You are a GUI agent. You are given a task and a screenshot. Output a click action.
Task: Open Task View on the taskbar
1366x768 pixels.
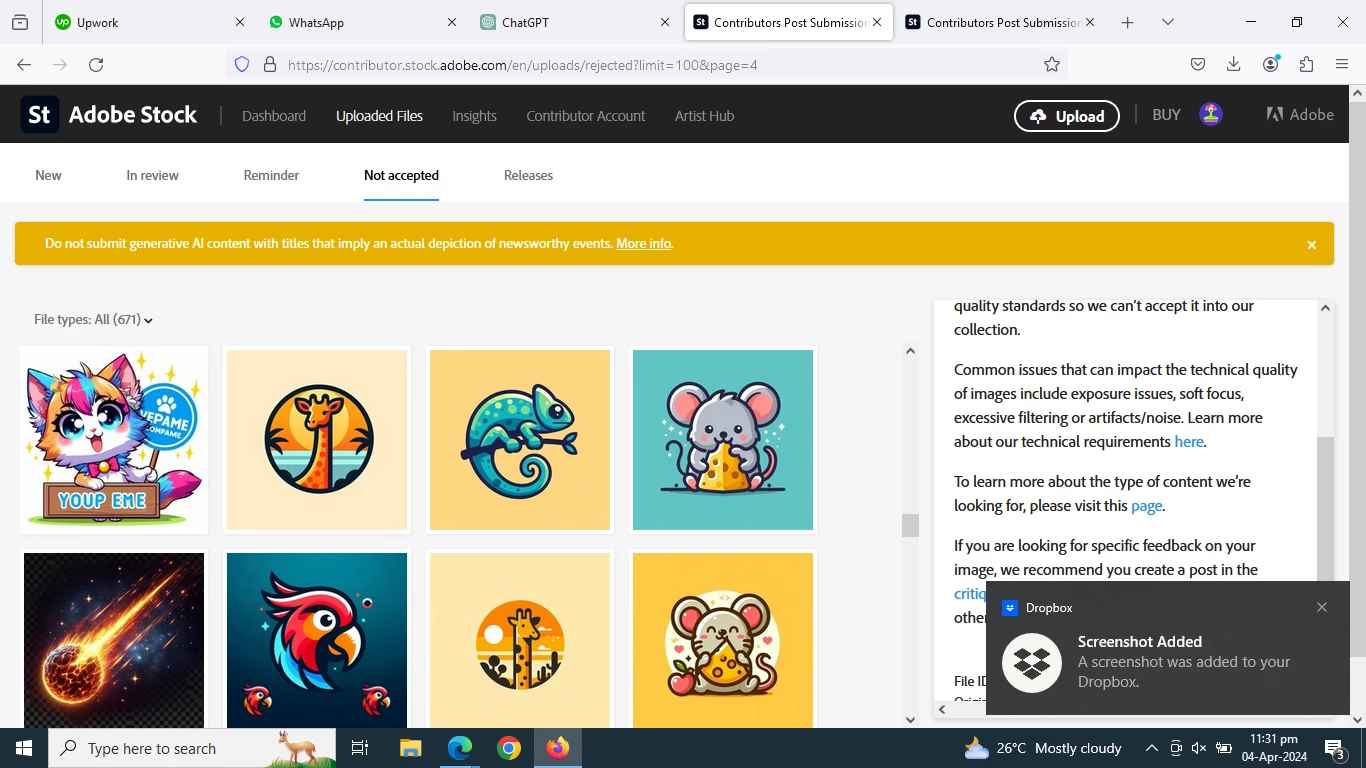[x=360, y=748]
